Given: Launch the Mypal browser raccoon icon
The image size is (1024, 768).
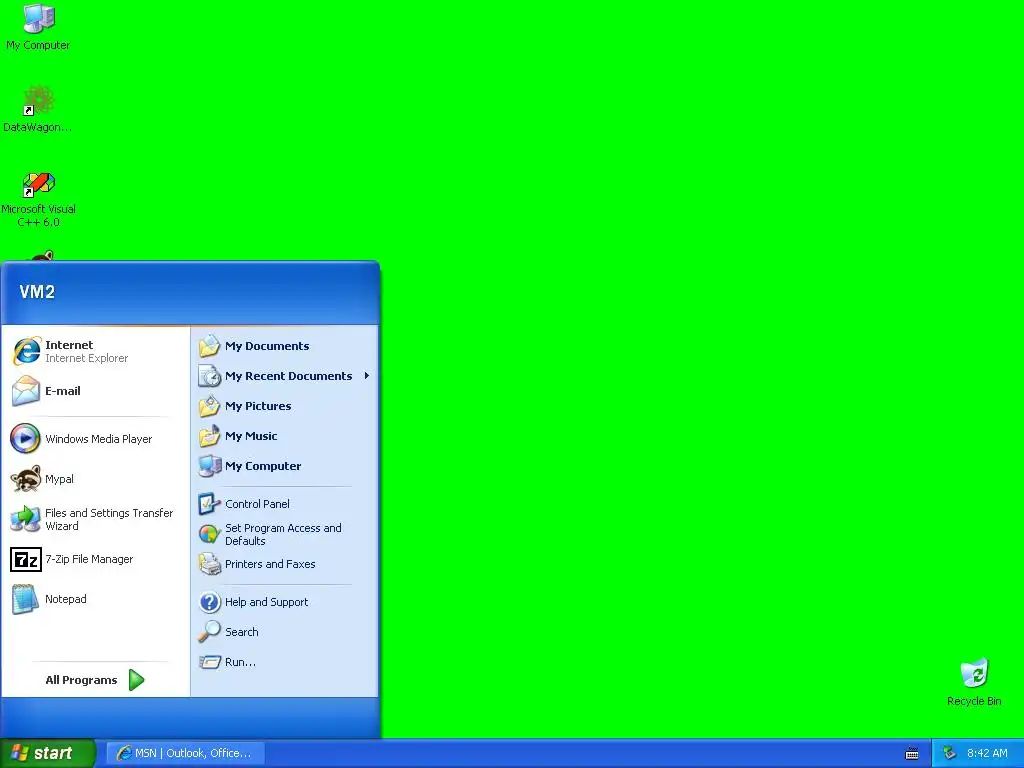Looking at the screenshot, I should coord(26,479).
